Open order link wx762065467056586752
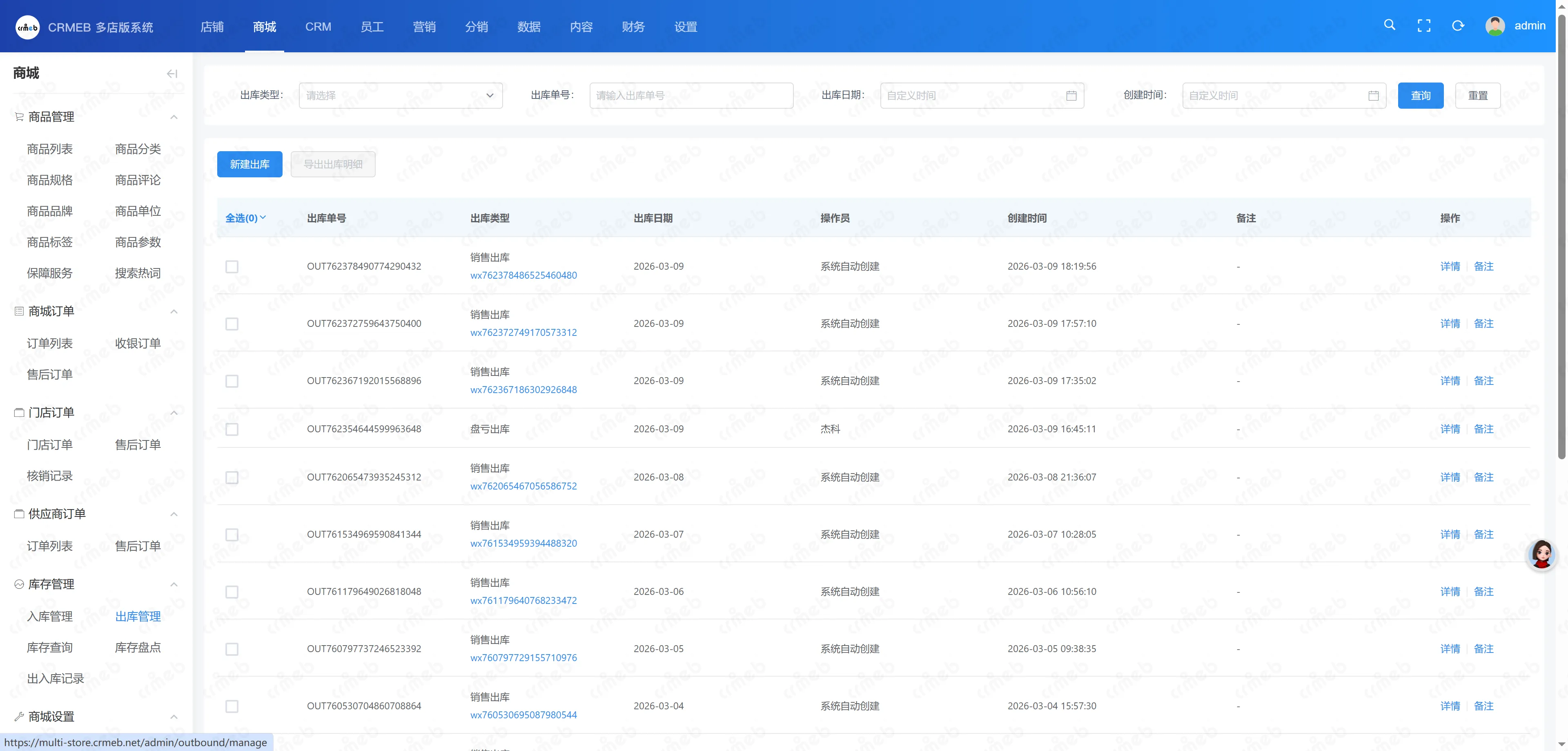 click(523, 486)
